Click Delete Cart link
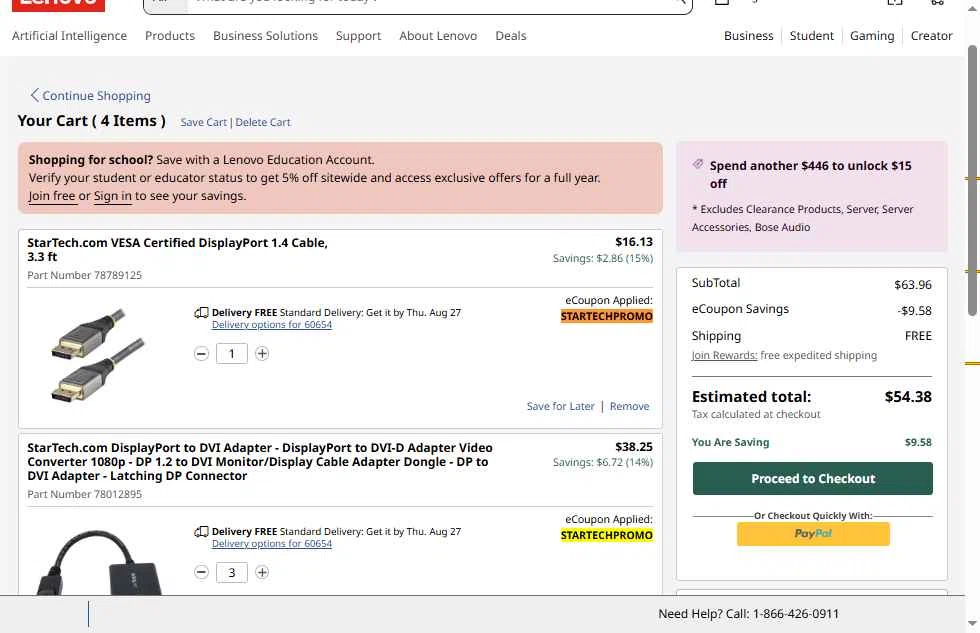 click(262, 122)
